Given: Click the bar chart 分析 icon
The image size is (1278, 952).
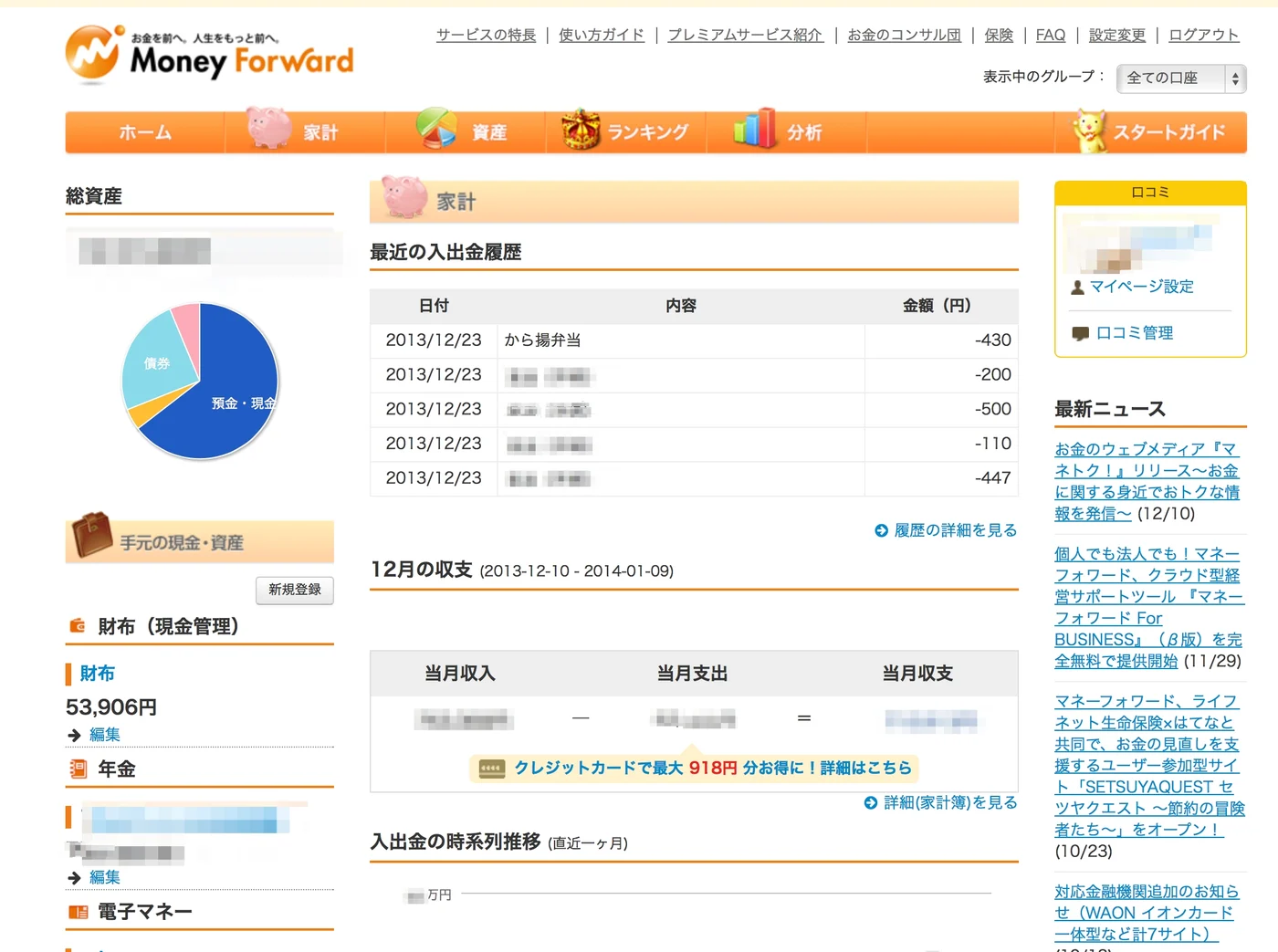Looking at the screenshot, I should tap(754, 128).
